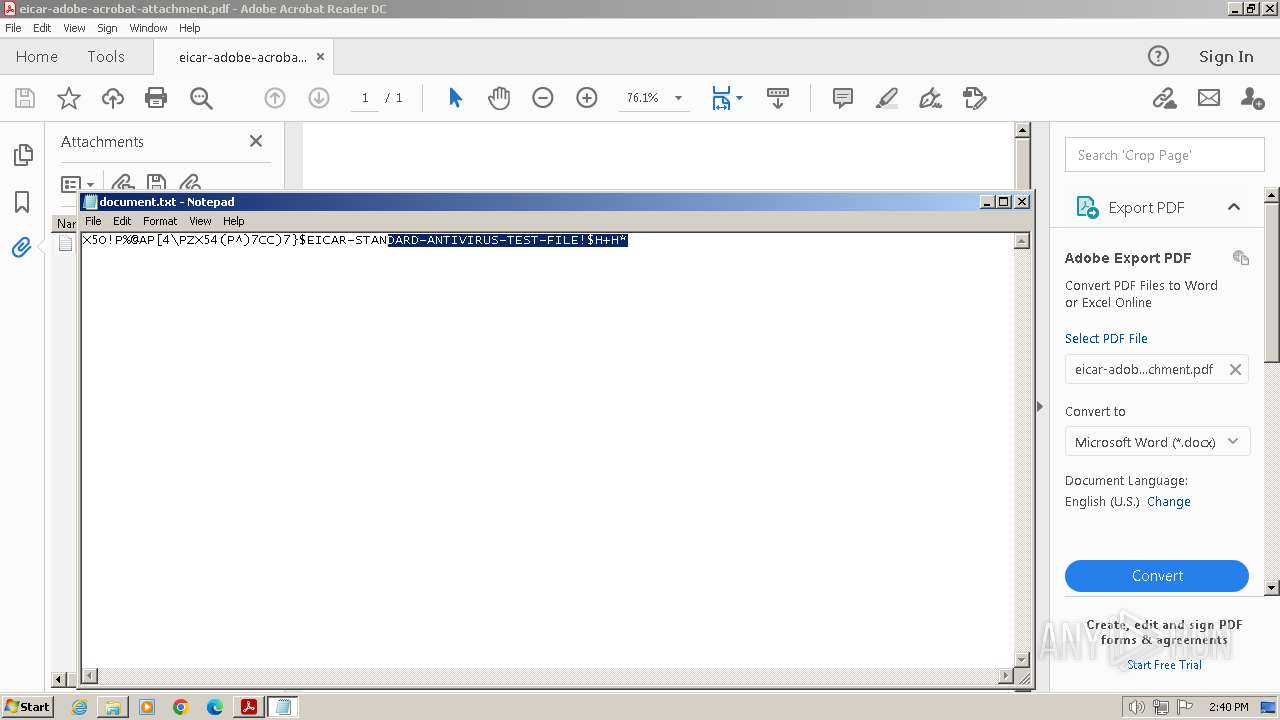1280x720 pixels.
Task: Open Internet Explorer from the taskbar
Action: coord(79,707)
